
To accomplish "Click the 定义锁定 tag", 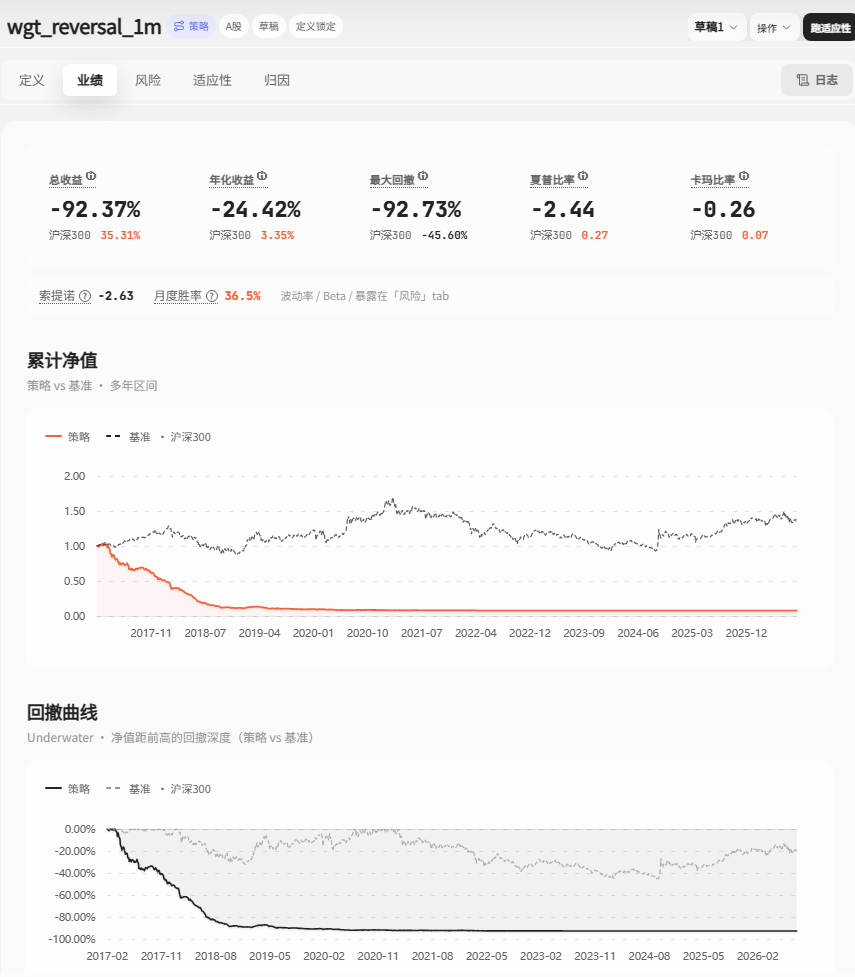I will point(315,26).
